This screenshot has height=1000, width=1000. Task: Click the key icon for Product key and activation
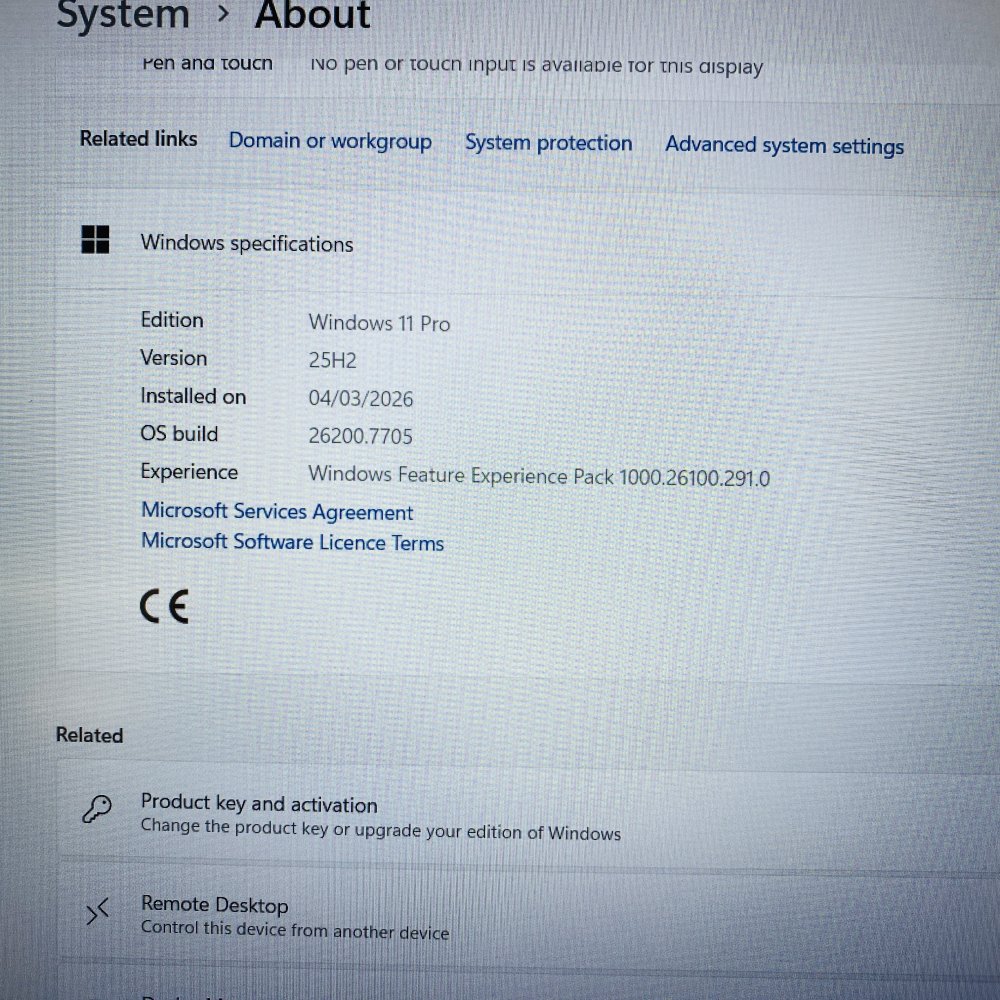[x=97, y=809]
